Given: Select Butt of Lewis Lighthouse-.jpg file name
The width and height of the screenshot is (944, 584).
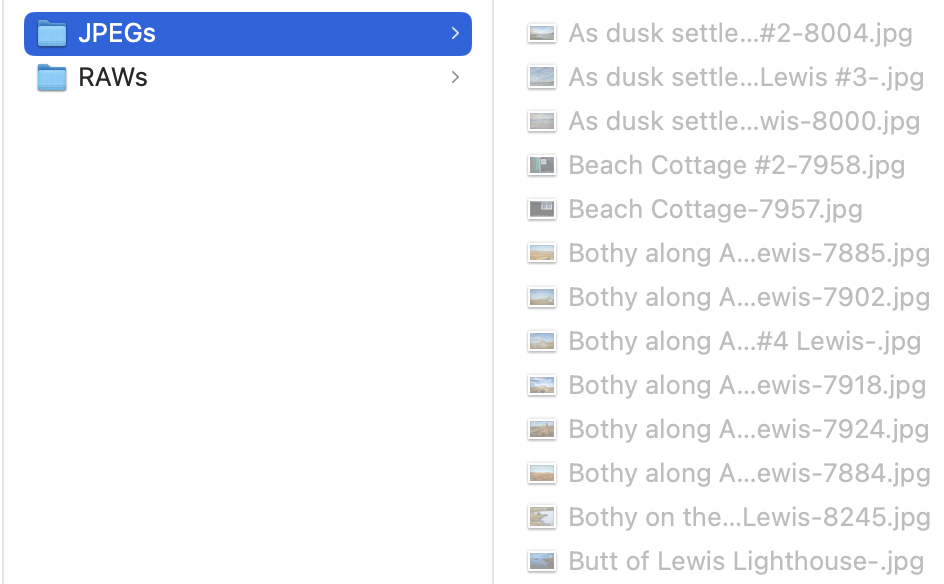Looking at the screenshot, I should 745,561.
